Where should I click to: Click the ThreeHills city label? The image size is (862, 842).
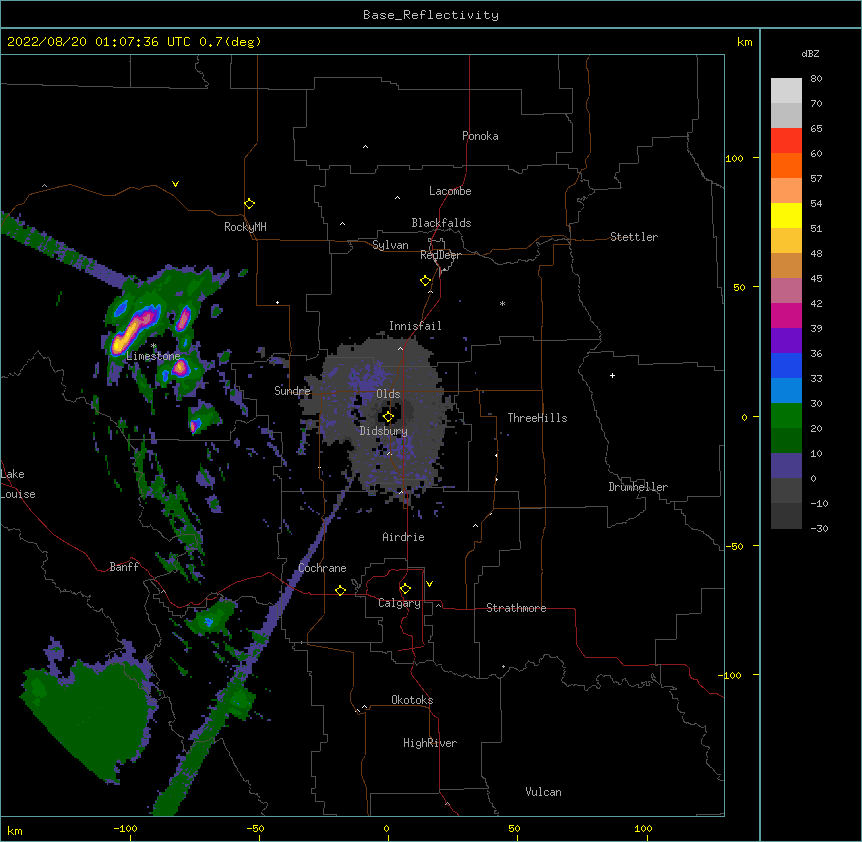coord(537,418)
